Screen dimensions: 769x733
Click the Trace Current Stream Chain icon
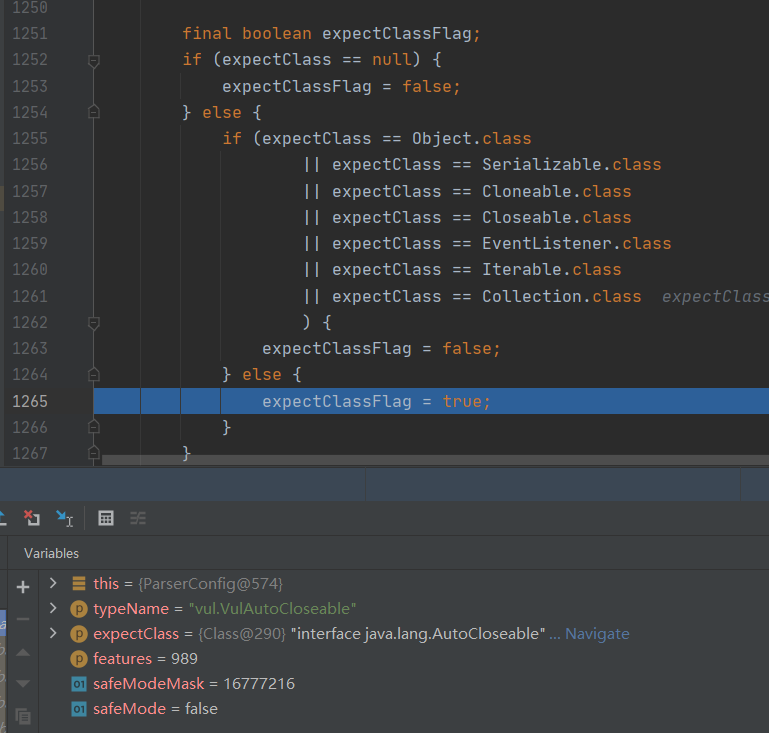tap(138, 517)
